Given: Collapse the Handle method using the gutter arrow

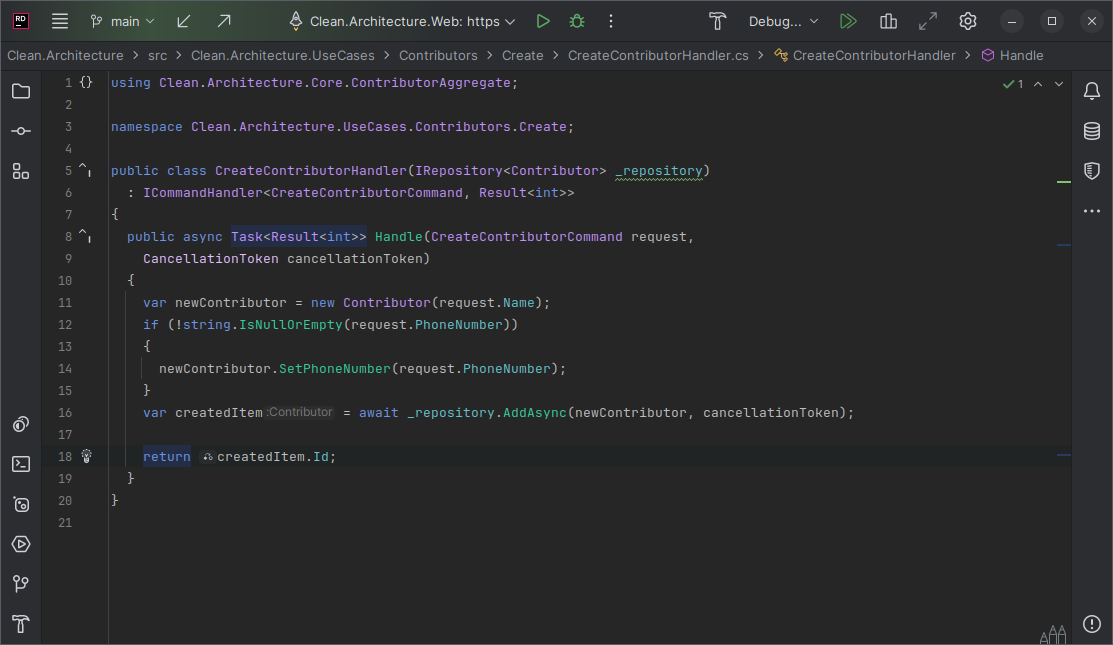Looking at the screenshot, I should coord(80,232).
